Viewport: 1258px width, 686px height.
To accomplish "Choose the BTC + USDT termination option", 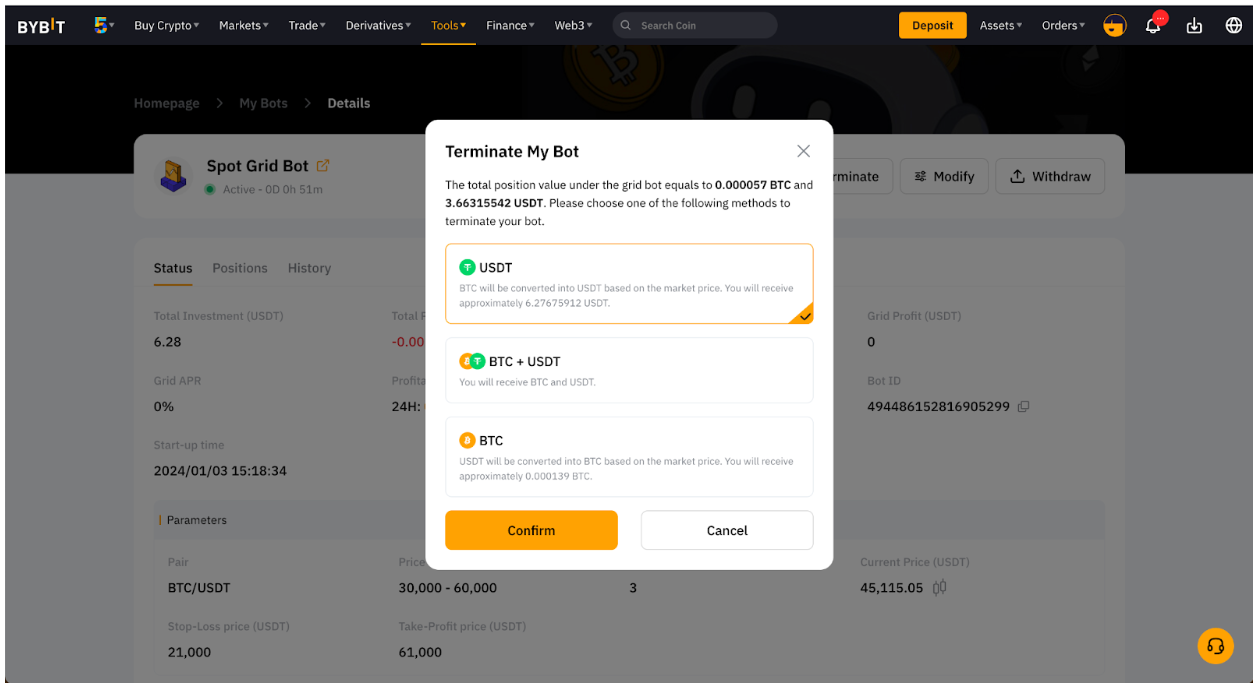I will (629, 370).
